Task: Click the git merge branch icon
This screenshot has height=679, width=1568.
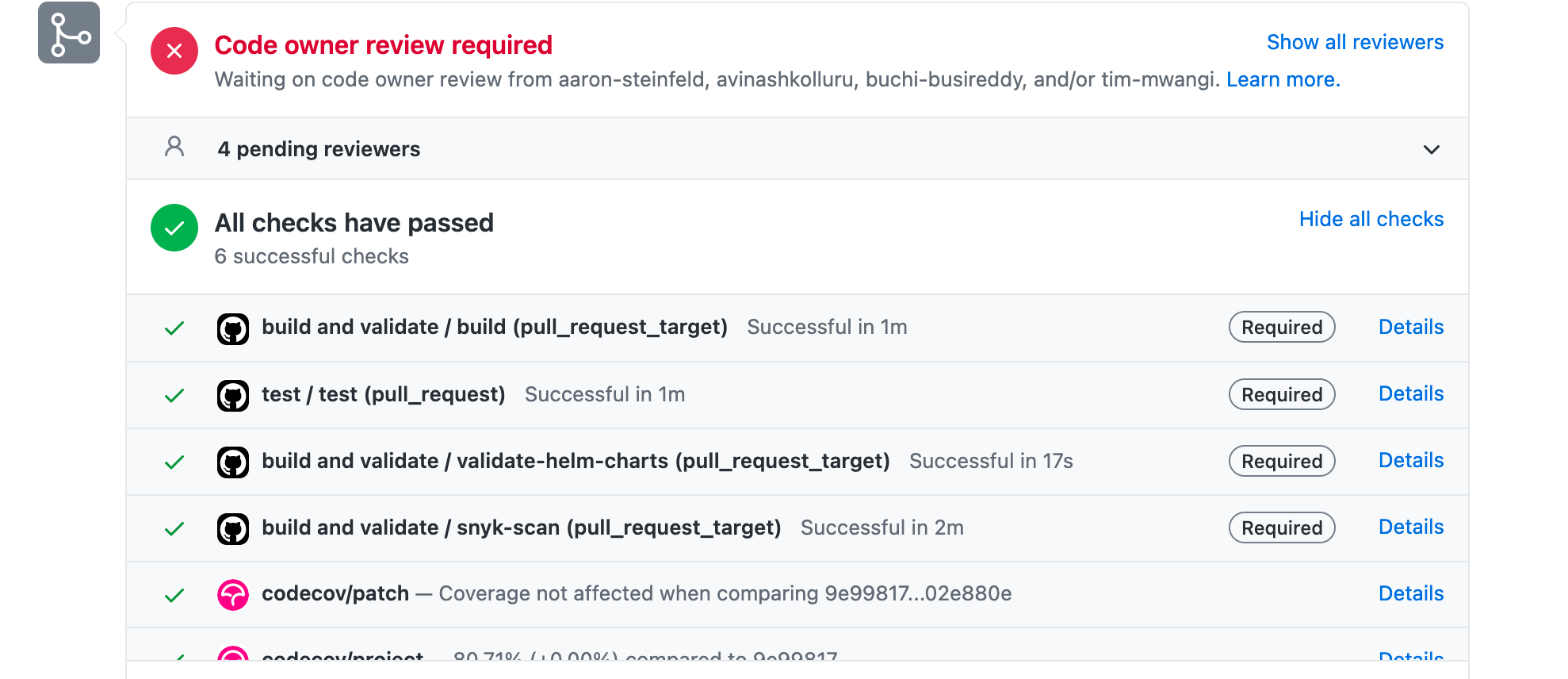Action: point(69,33)
